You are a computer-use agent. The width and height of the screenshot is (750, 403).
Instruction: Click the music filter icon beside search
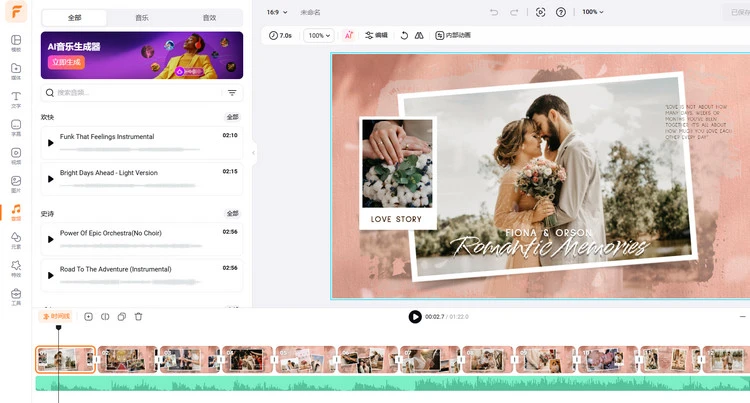pos(232,92)
